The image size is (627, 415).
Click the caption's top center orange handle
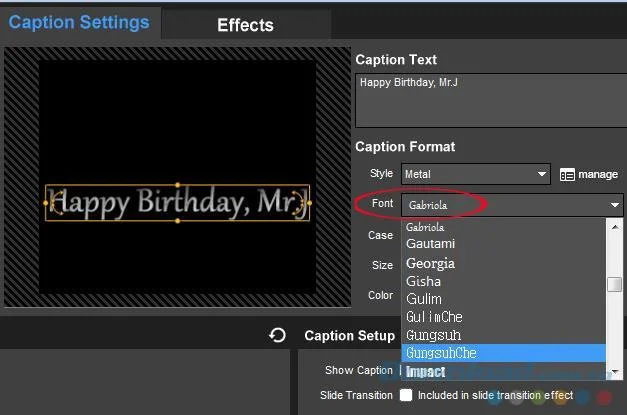coord(178,185)
